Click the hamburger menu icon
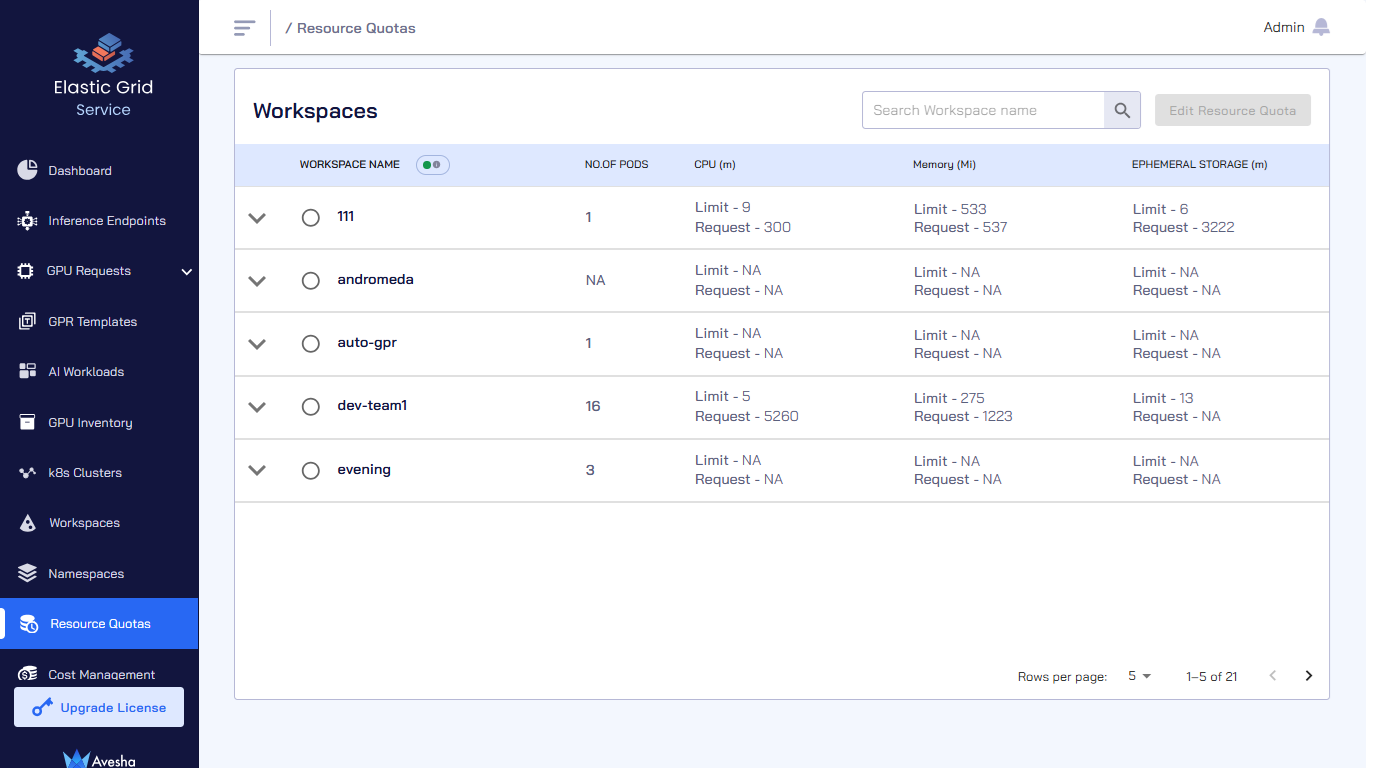Image resolution: width=1375 pixels, height=782 pixels. (244, 28)
